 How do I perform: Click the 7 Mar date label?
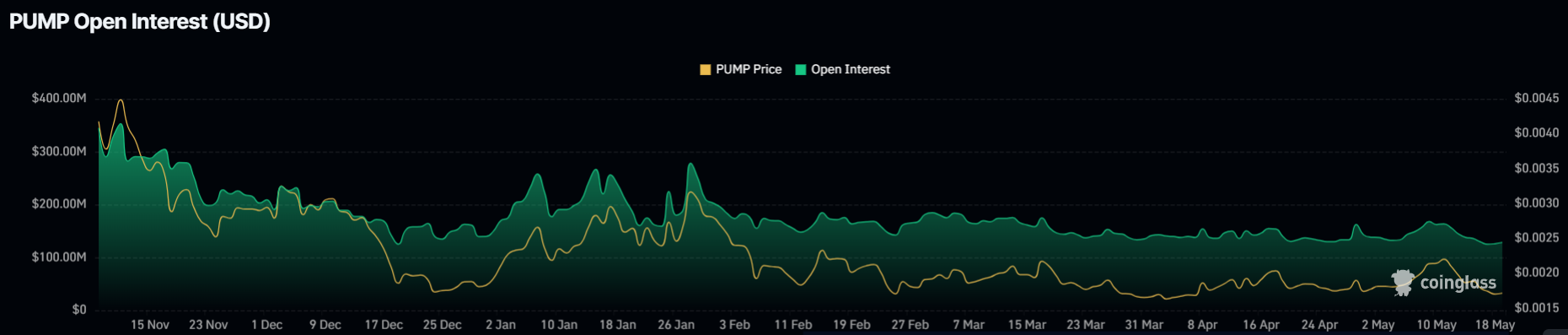(969, 325)
